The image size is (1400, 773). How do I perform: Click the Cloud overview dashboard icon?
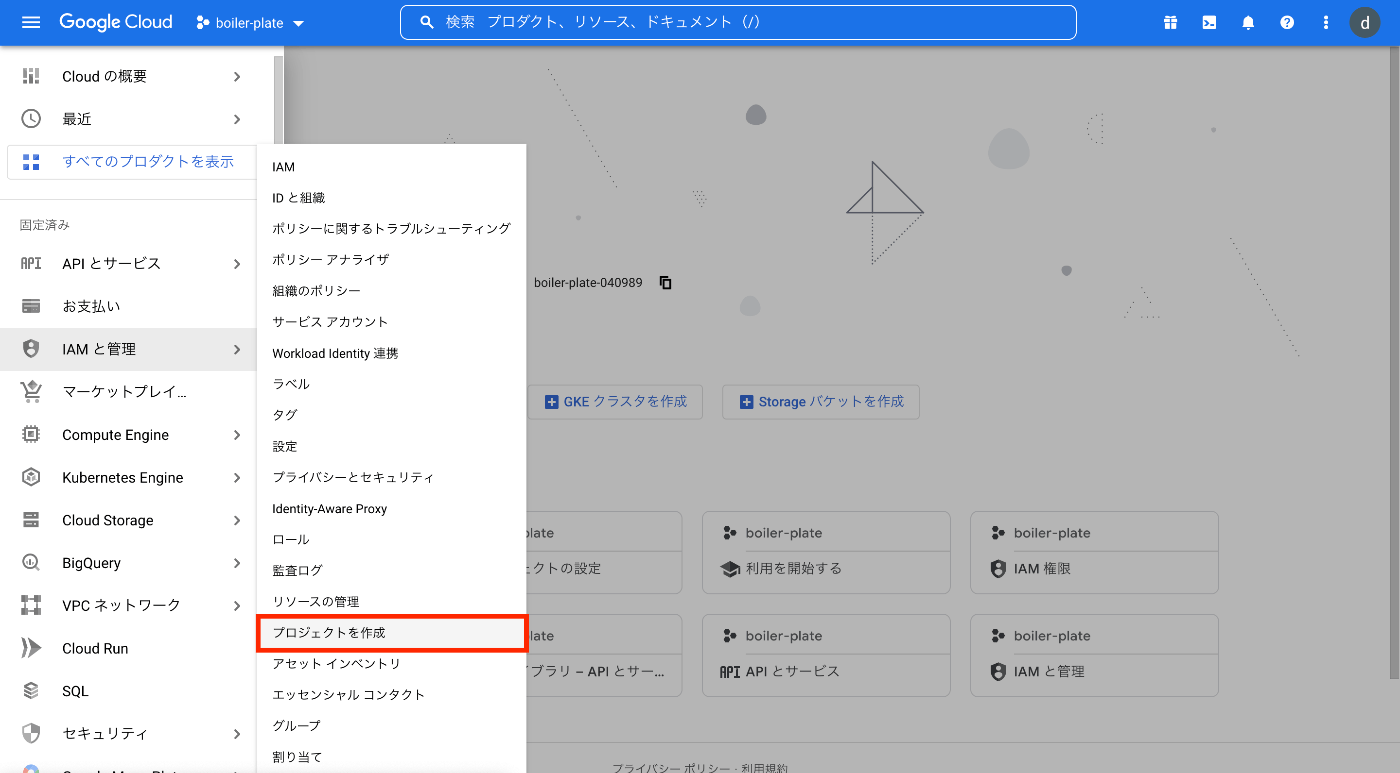[31, 76]
